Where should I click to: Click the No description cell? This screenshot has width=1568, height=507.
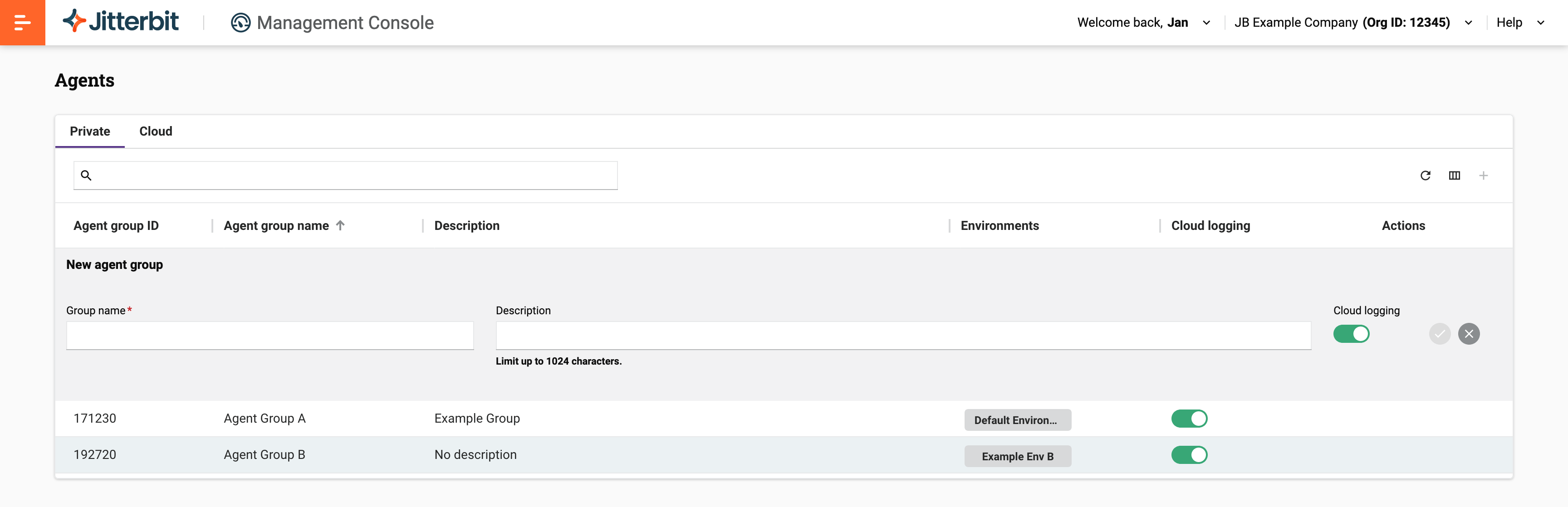(x=475, y=455)
